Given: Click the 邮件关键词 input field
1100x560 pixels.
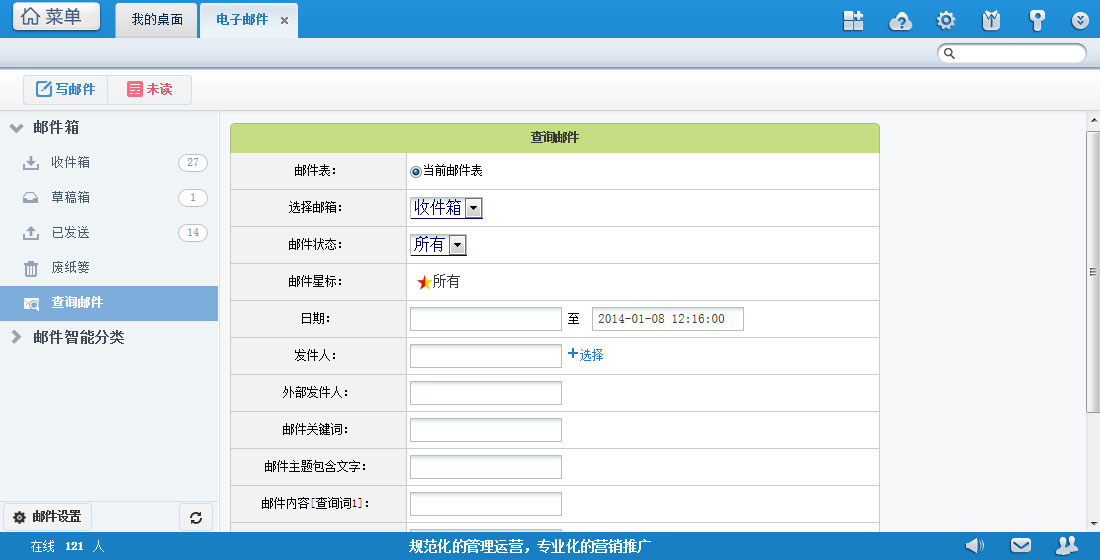Looking at the screenshot, I should point(485,430).
